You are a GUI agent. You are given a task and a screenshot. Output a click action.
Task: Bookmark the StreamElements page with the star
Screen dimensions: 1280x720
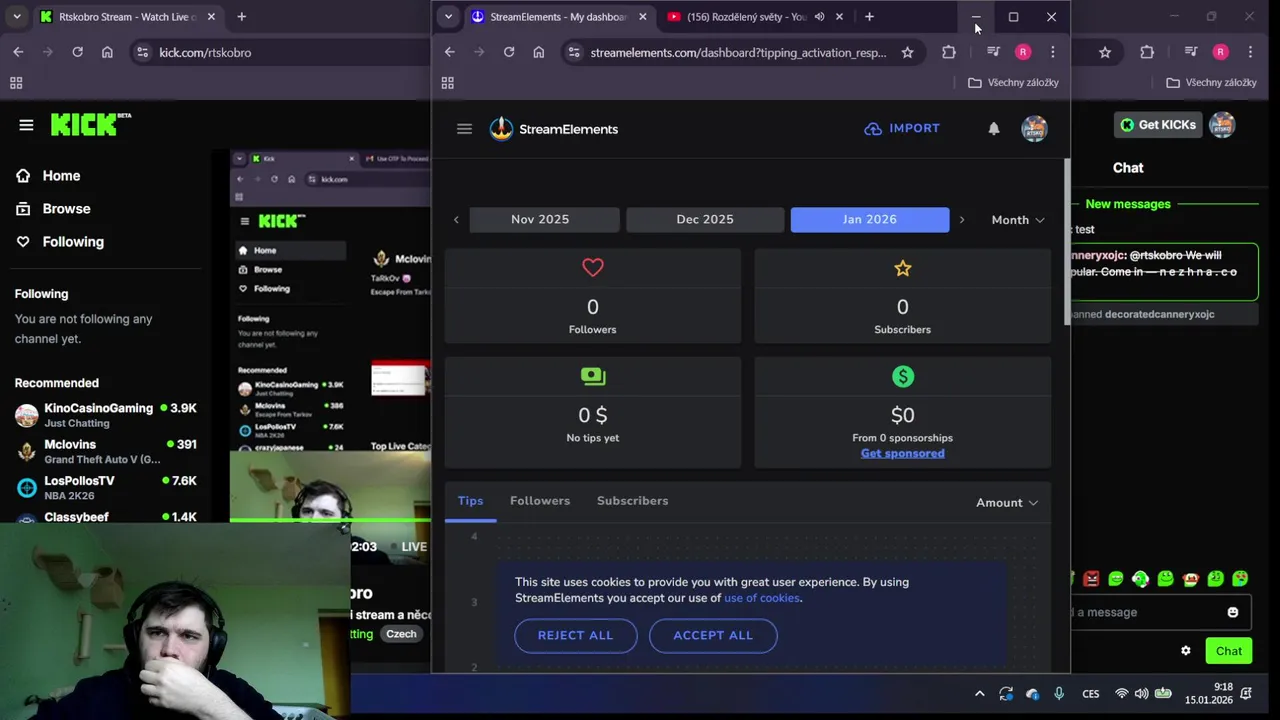[907, 52]
